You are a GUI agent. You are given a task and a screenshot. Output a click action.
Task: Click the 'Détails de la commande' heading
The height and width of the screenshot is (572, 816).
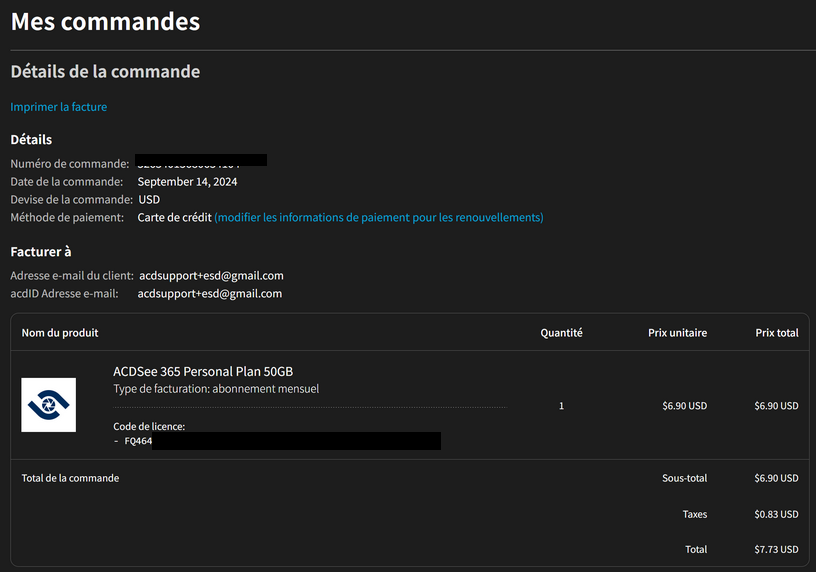coord(105,71)
